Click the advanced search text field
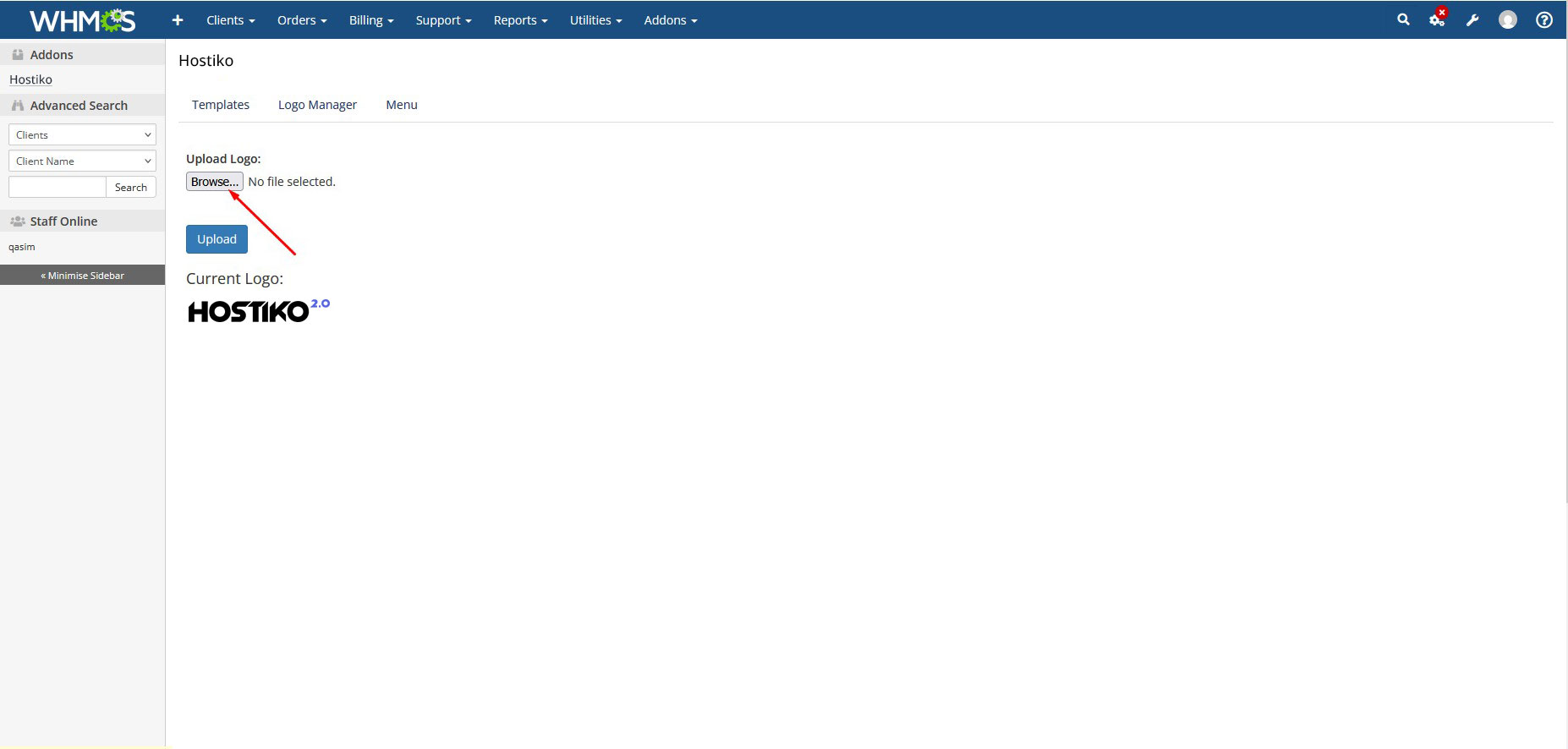 tap(58, 188)
